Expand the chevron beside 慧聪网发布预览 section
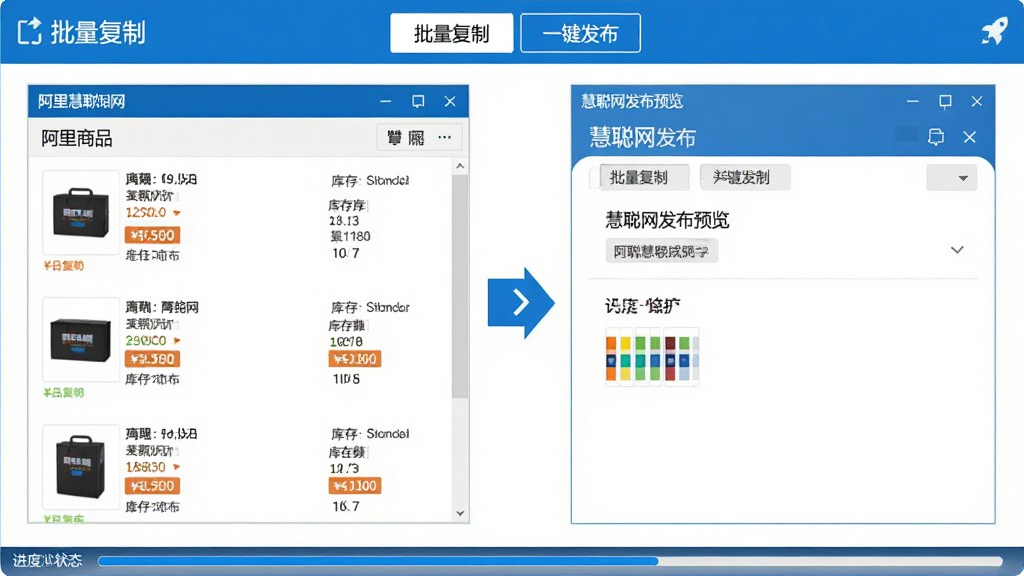 [x=957, y=250]
